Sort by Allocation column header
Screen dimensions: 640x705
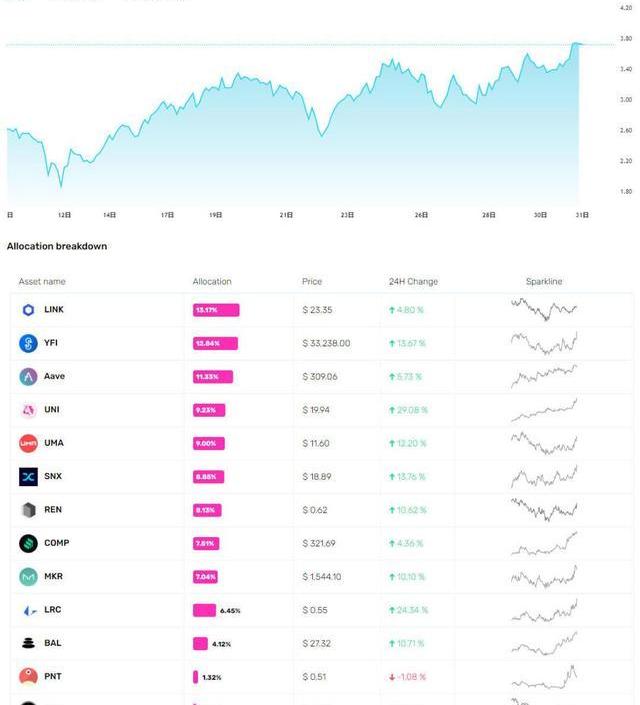pos(212,282)
